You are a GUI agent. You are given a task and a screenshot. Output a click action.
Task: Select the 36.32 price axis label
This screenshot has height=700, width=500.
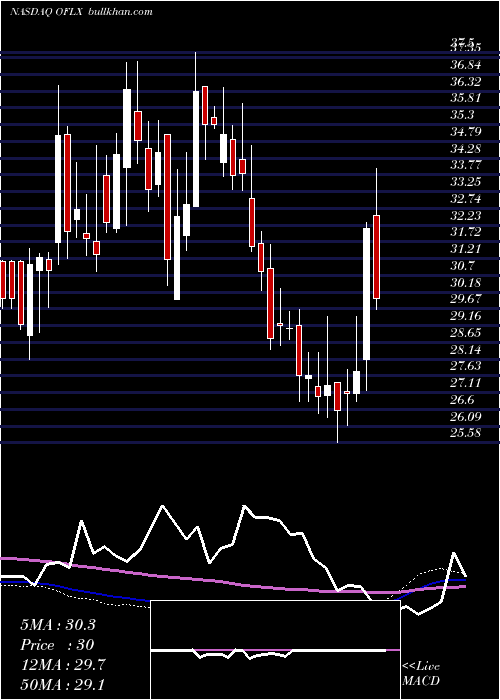[x=466, y=82]
